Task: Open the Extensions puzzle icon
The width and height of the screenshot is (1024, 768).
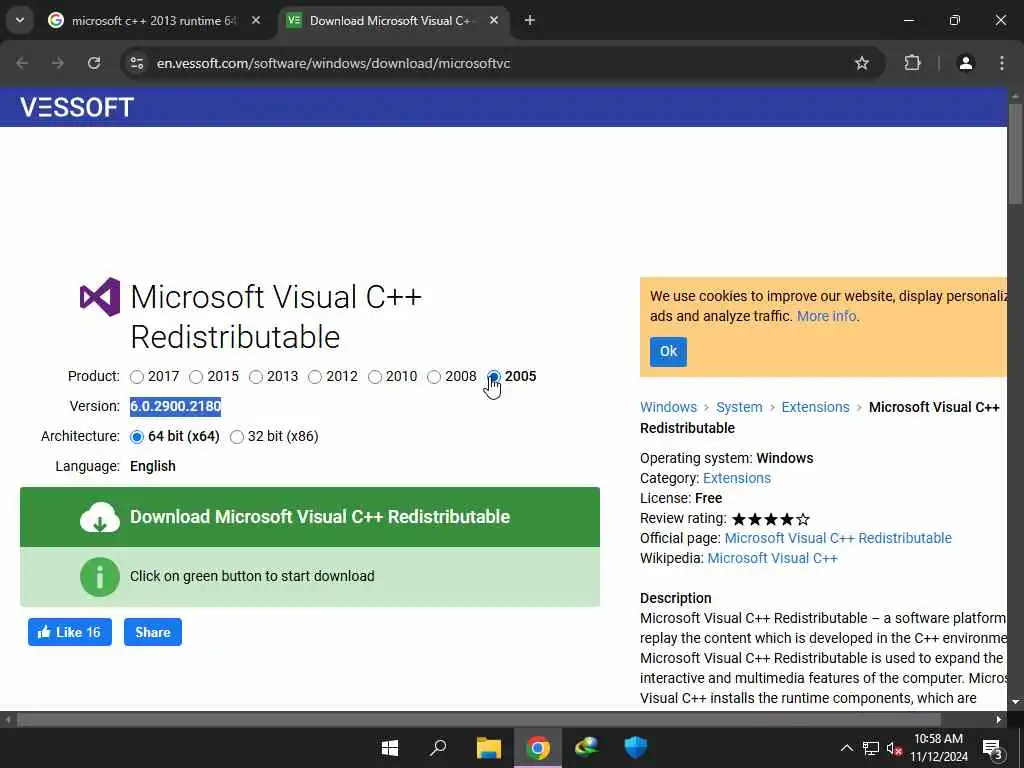Action: click(x=912, y=63)
